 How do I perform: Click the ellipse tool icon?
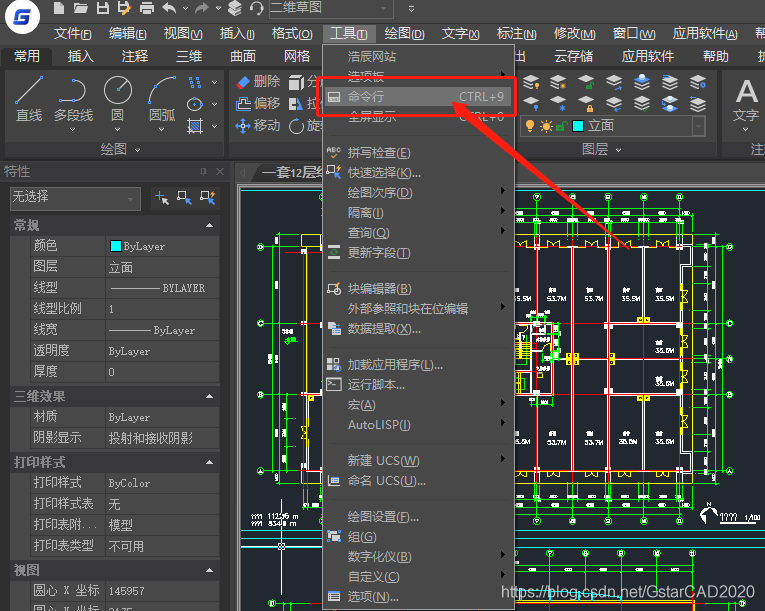pyautogui.click(x=195, y=104)
